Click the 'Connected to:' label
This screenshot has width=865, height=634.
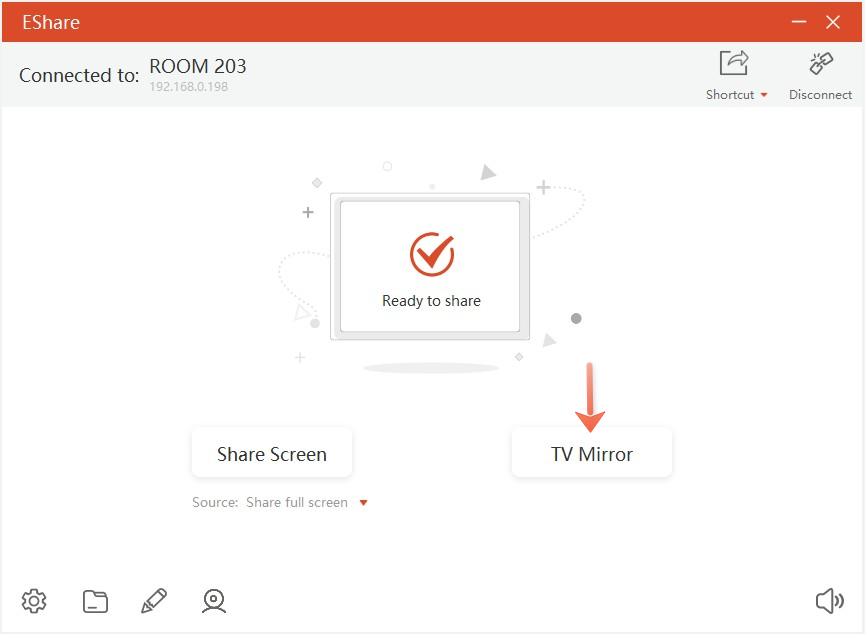(x=79, y=76)
